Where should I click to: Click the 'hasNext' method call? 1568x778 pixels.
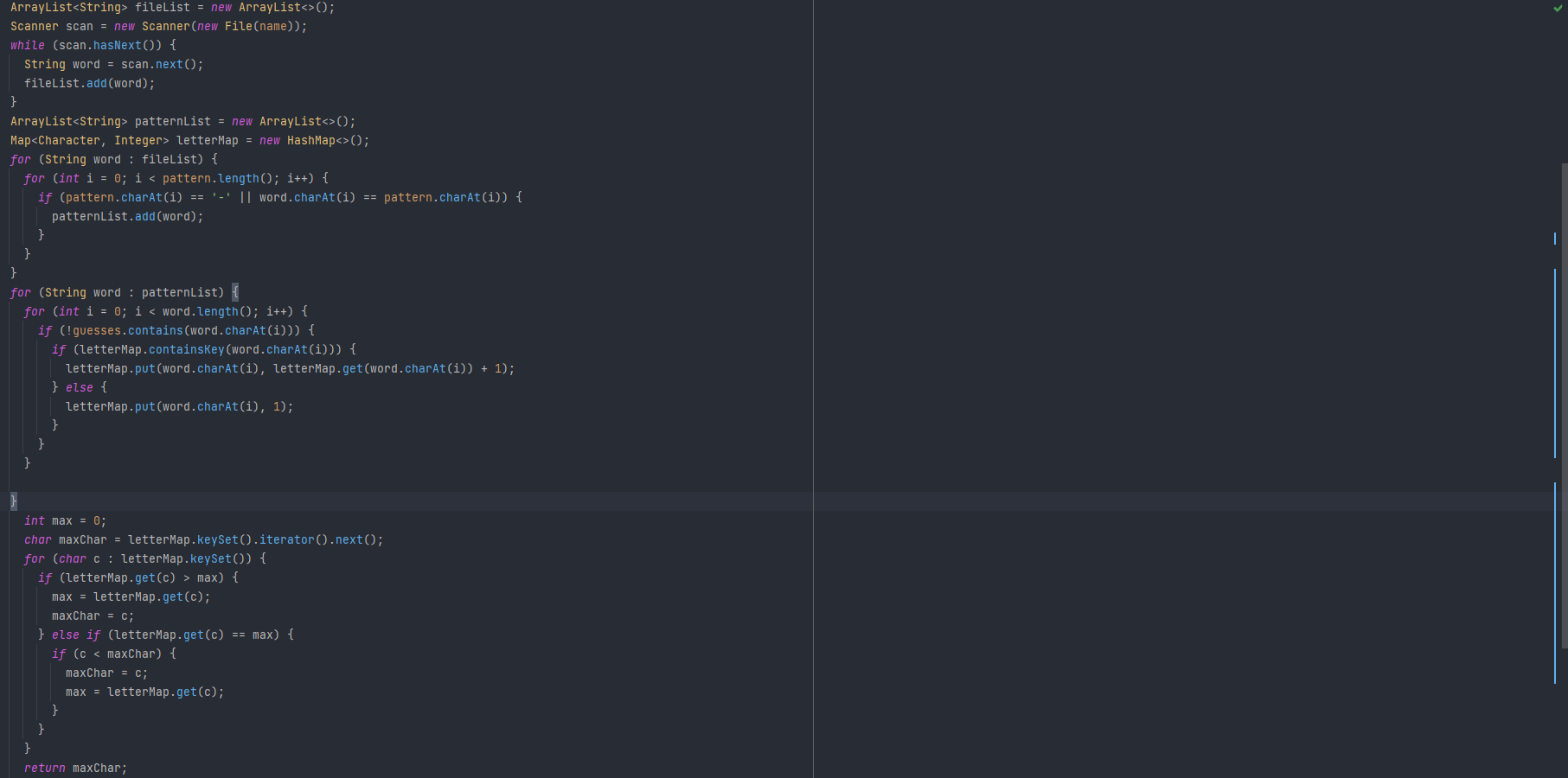point(117,46)
